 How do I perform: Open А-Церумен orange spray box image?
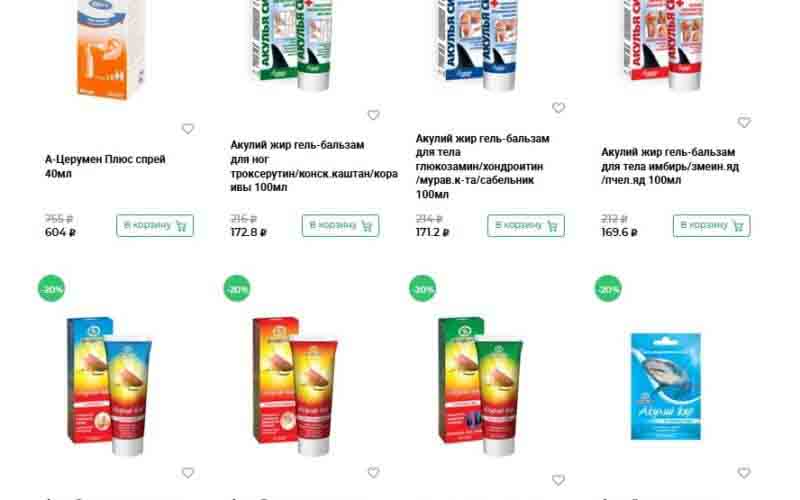(x=109, y=50)
